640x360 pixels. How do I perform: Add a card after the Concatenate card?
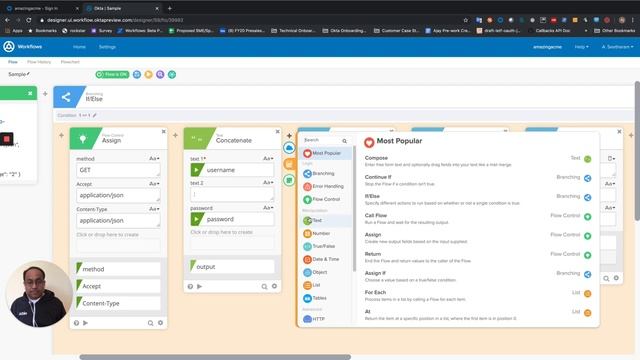click(x=289, y=136)
